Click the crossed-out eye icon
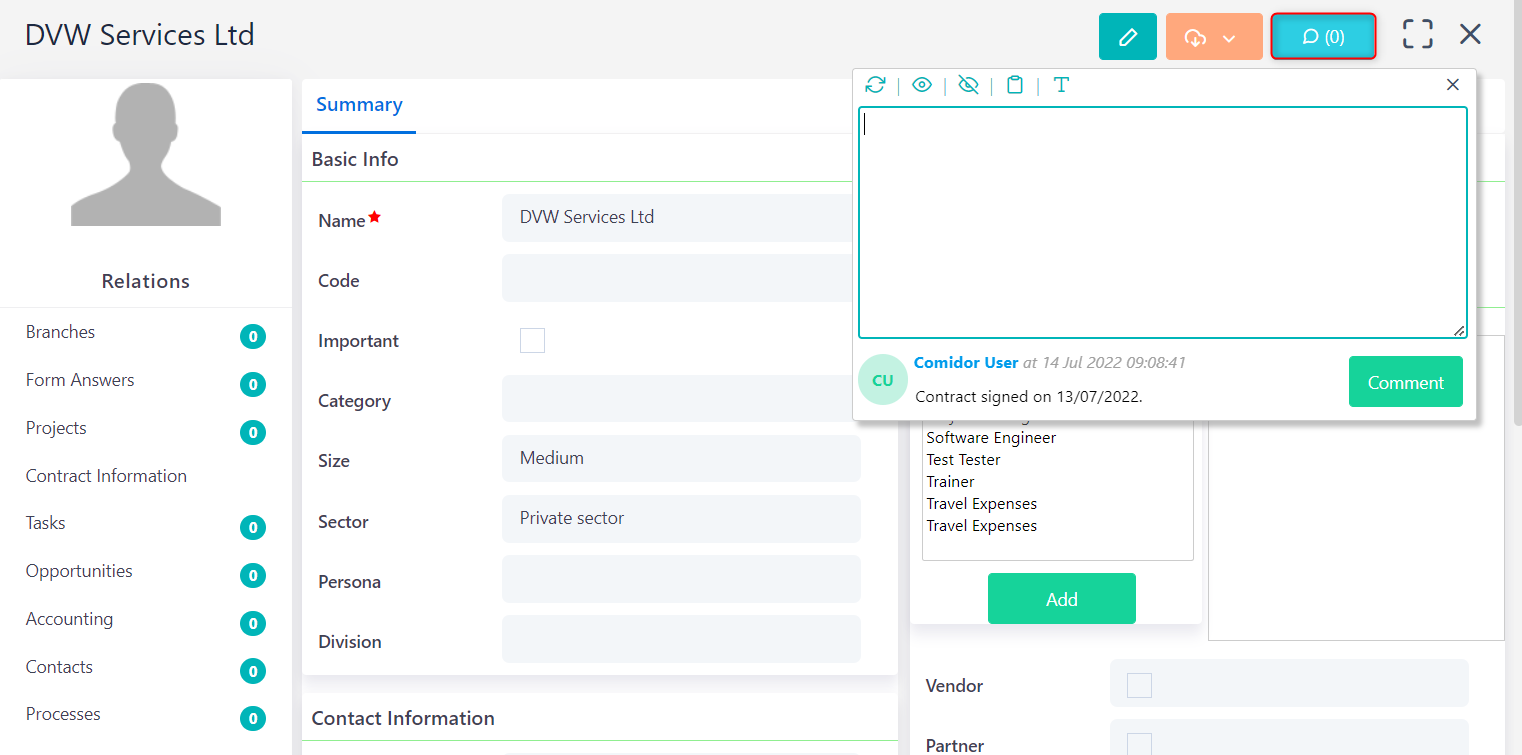The height and width of the screenshot is (755, 1522). coord(968,85)
